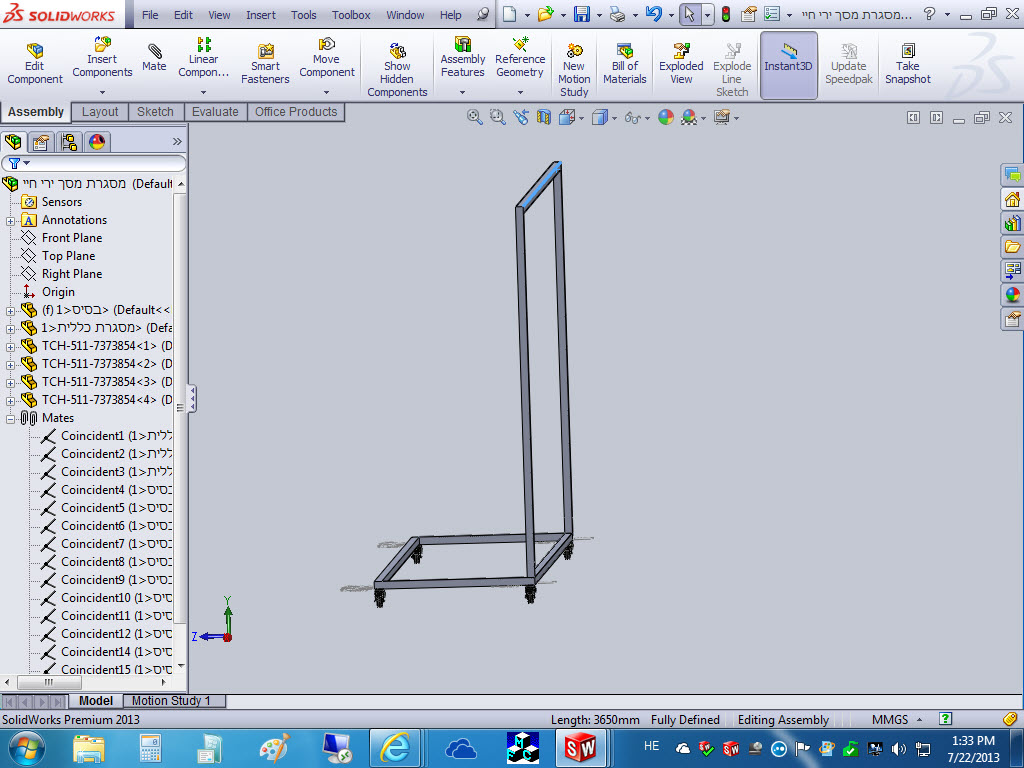Select the Front Plane in the tree

[71, 238]
